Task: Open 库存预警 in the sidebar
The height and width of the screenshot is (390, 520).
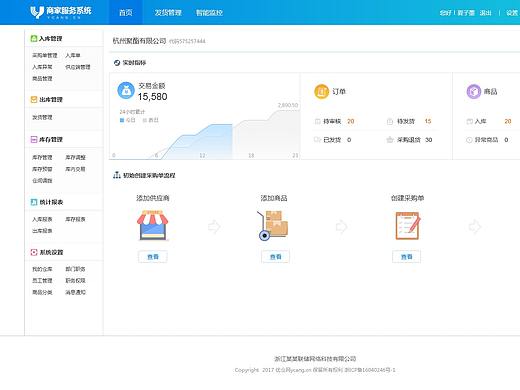Action: click(x=42, y=169)
